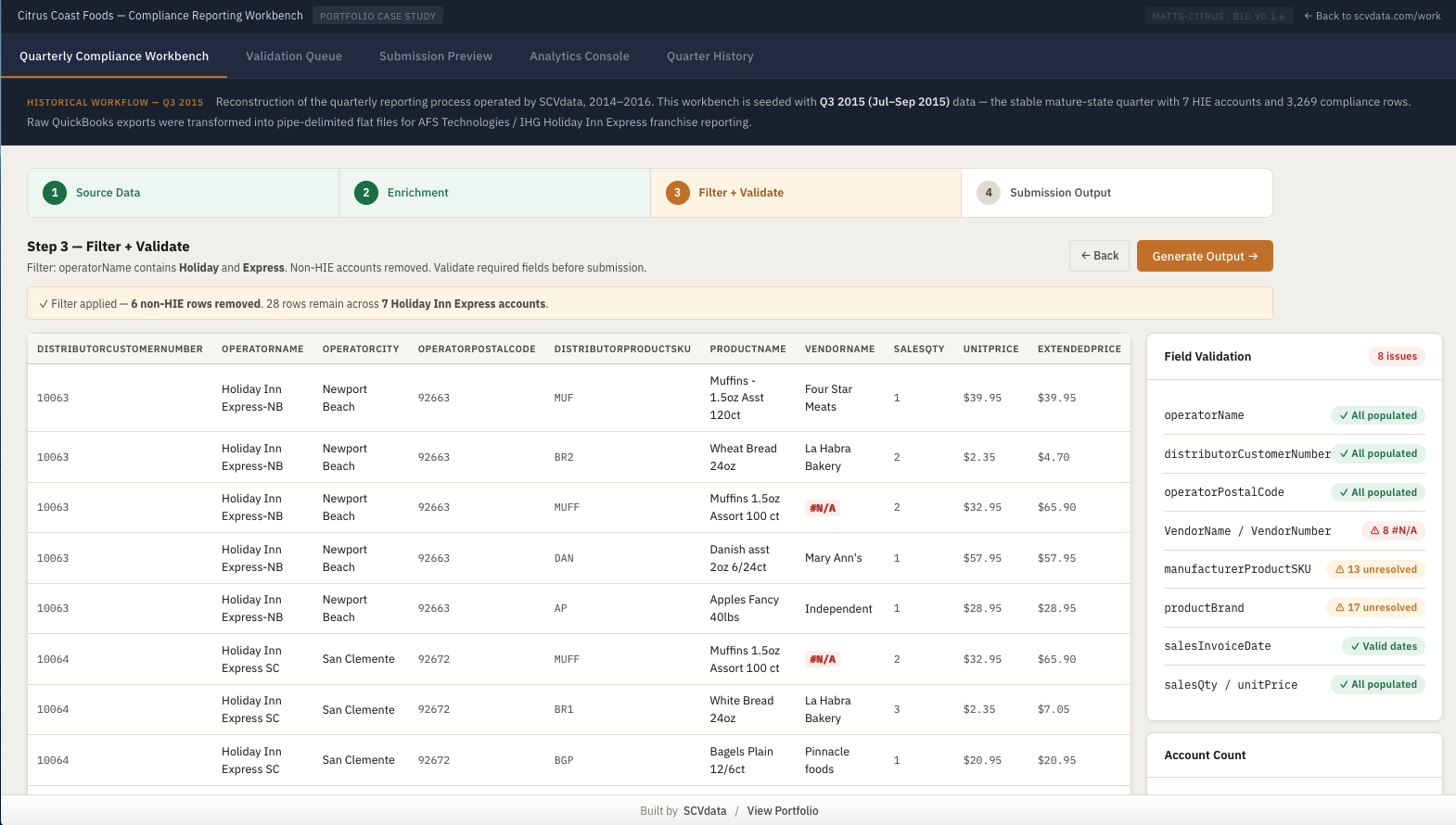This screenshot has height=825, width=1456.
Task: Click salesQty / unitPrice All populated badge
Action: 1378,684
